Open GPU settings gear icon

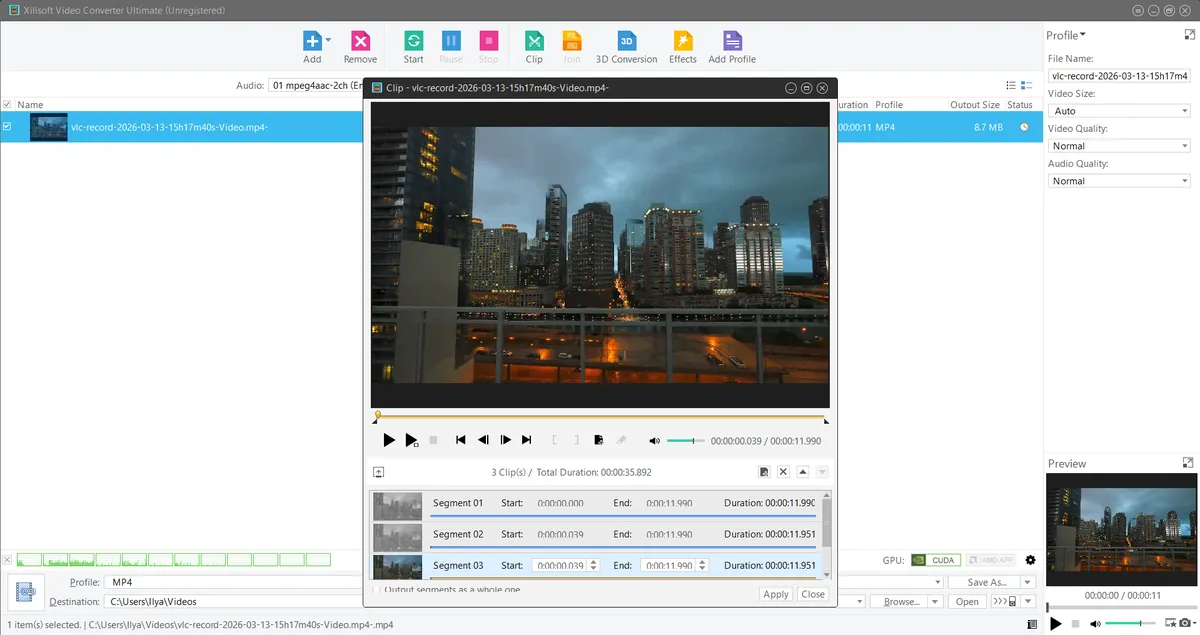pyautogui.click(x=1030, y=560)
